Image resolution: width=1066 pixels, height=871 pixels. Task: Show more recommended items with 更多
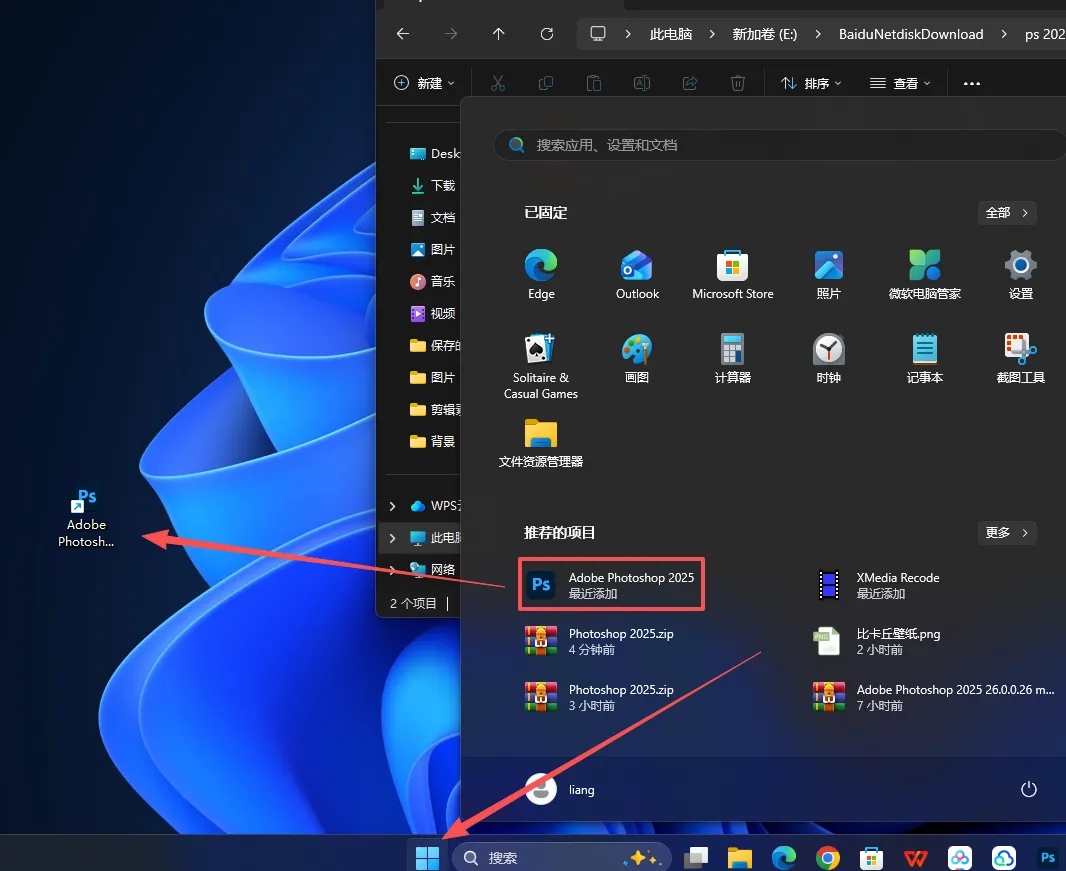pyautogui.click(x=1007, y=532)
